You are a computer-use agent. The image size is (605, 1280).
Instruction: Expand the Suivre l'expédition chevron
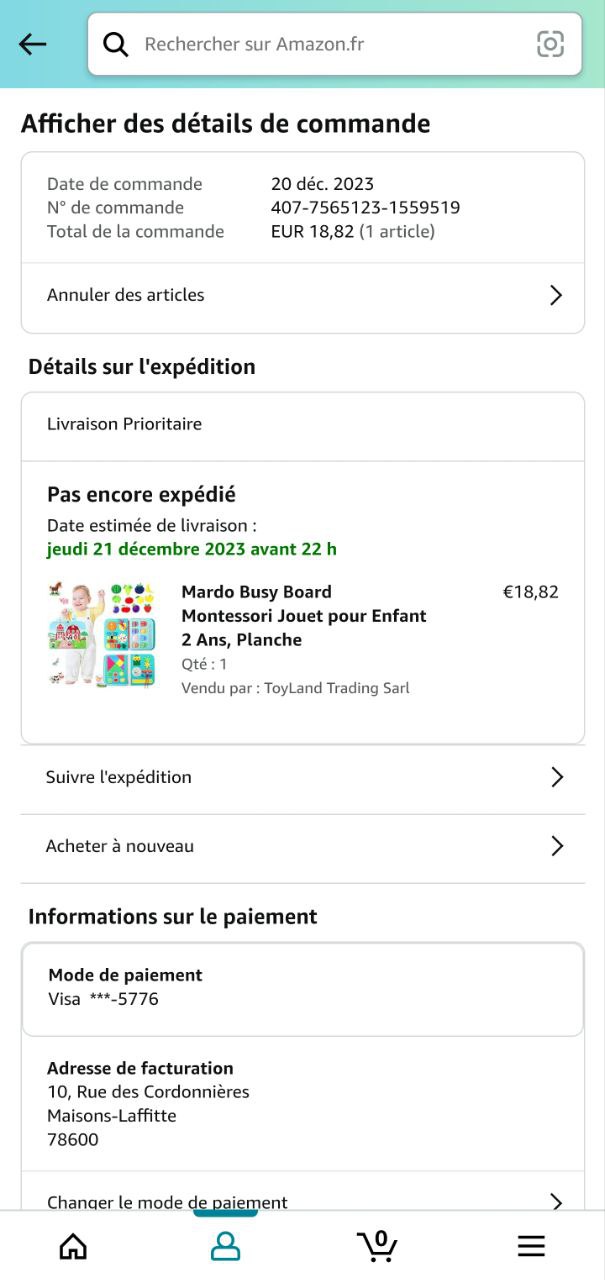click(557, 777)
